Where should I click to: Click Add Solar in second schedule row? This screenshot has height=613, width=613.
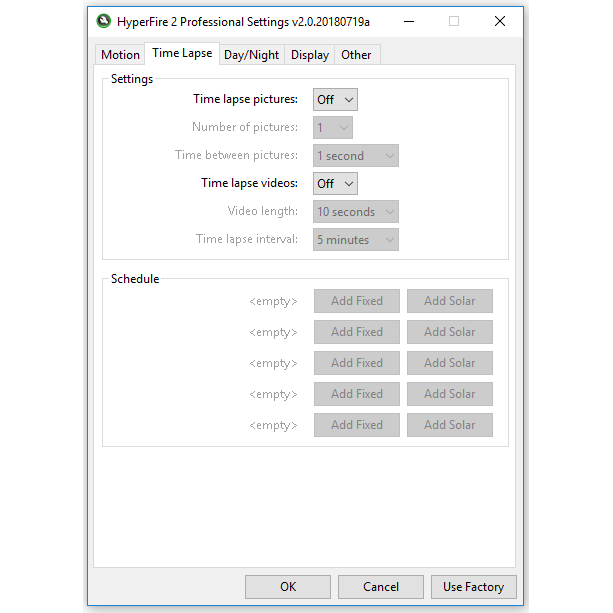point(450,332)
